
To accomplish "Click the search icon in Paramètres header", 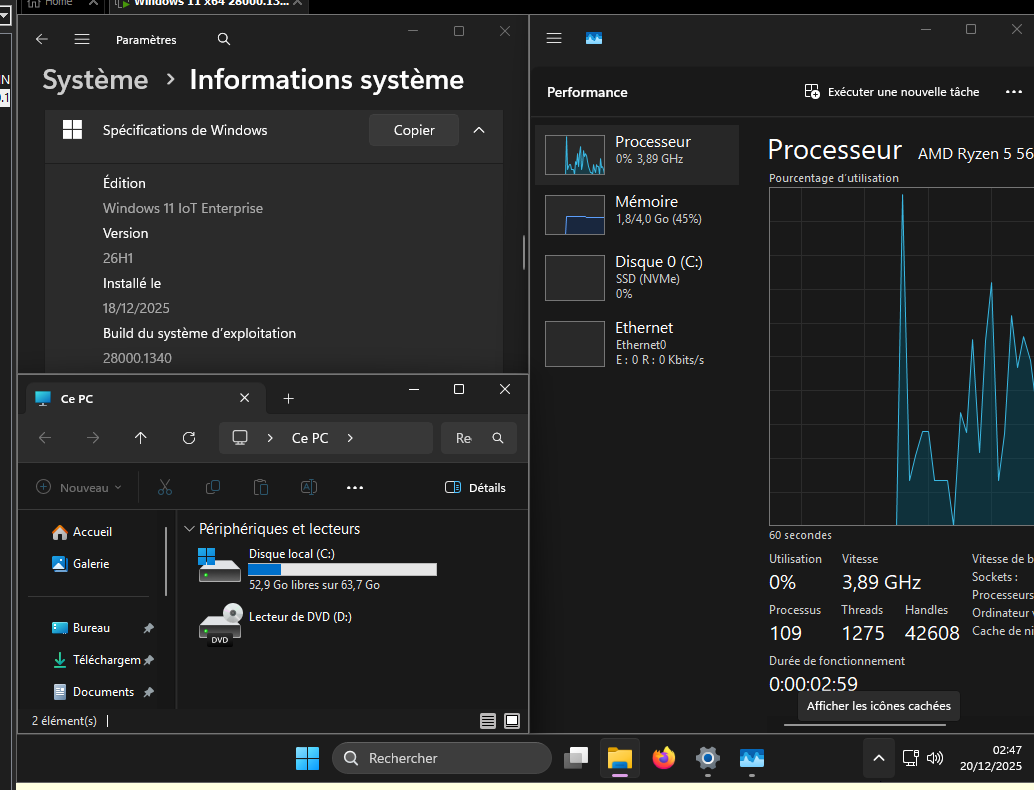I will click(224, 39).
